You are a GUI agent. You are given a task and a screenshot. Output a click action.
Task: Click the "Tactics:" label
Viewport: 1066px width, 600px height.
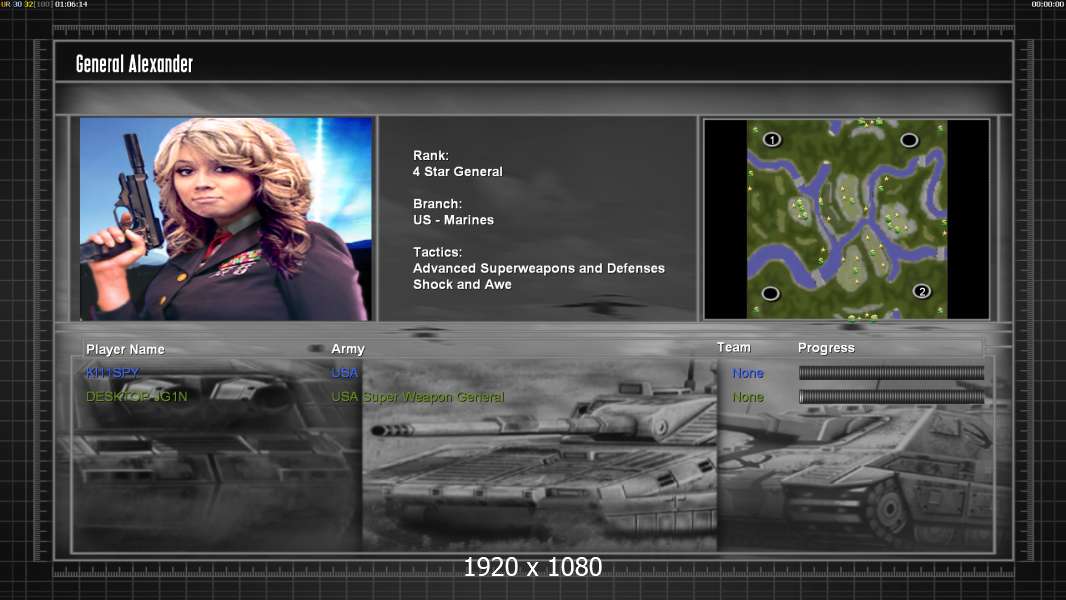437,252
